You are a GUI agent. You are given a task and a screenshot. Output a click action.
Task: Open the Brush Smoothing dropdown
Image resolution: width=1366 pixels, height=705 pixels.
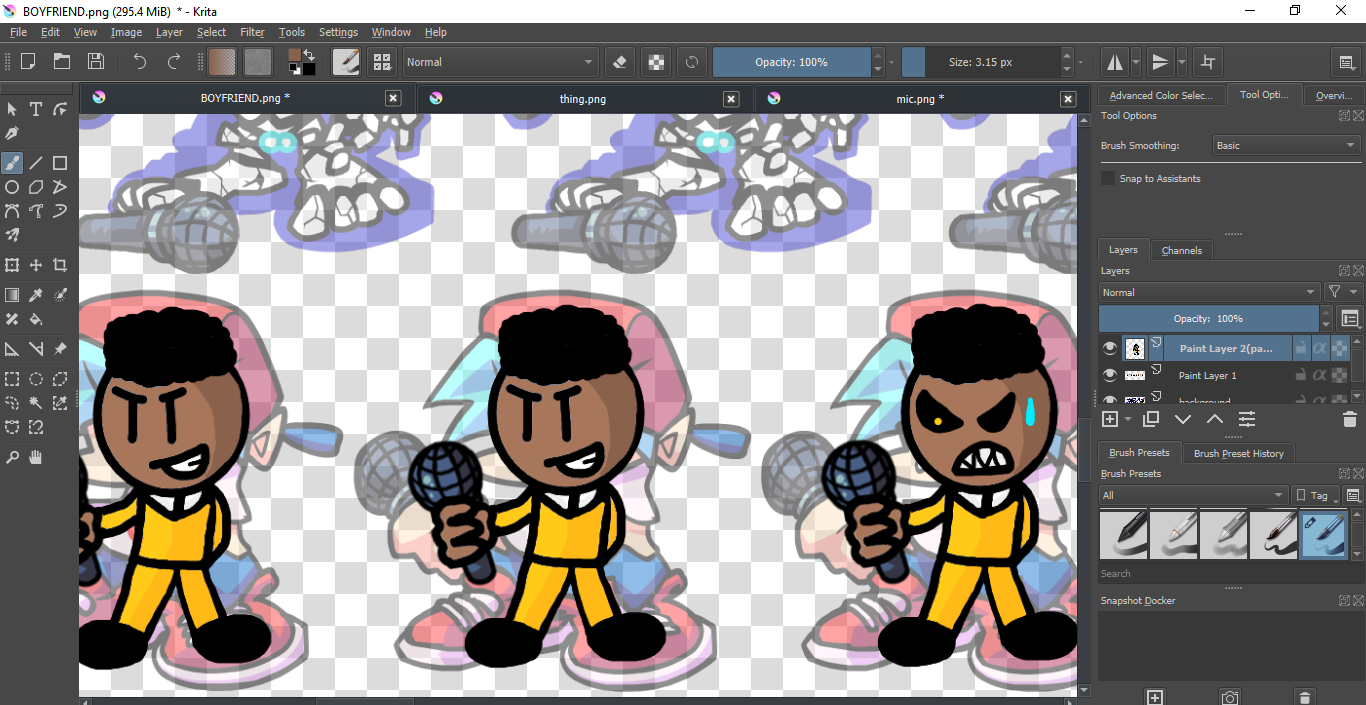coord(1286,145)
